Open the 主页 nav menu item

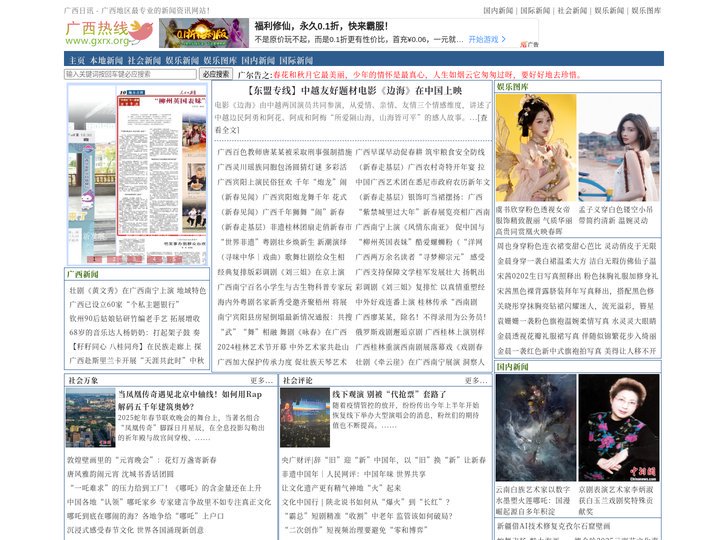[x=77, y=61]
